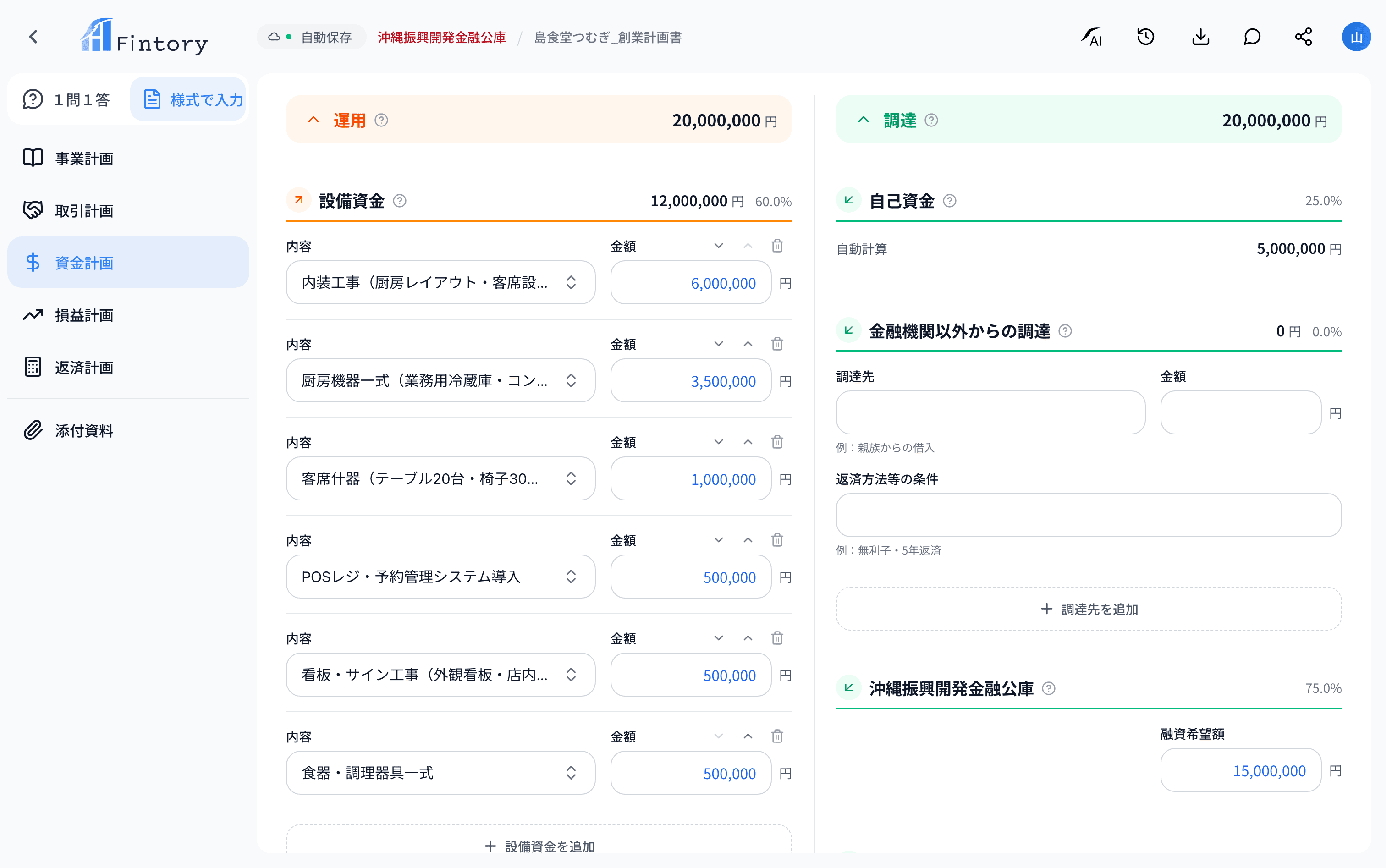1386x868 pixels.
Task: Delete the 内装工事 row with the trash icon
Action: click(x=777, y=246)
